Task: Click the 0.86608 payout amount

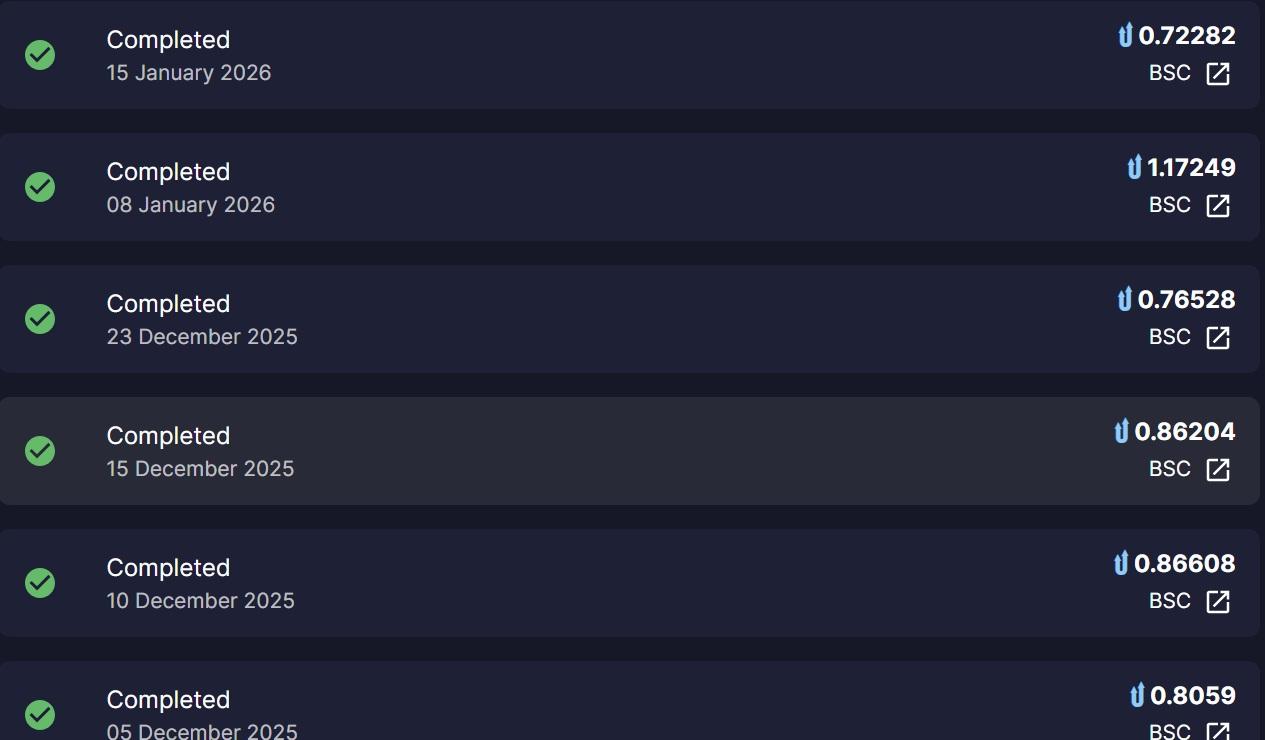Action: [1185, 564]
